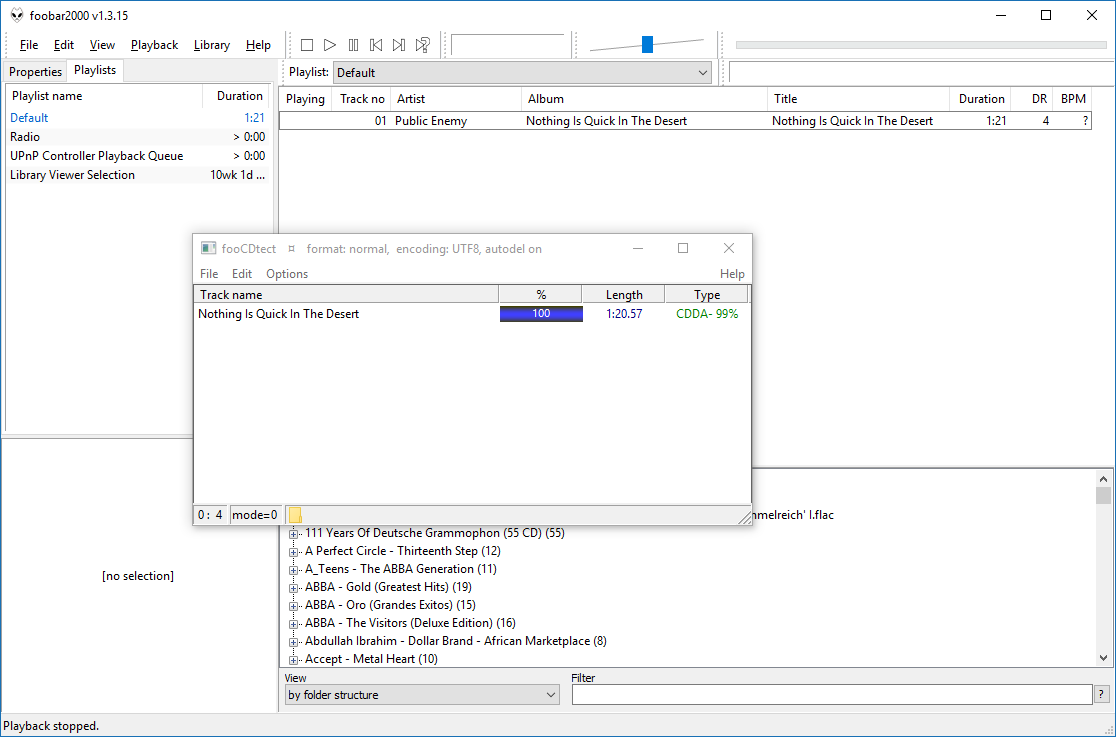Click the Pause button in toolbar
Image resolution: width=1116 pixels, height=737 pixels.
(x=353, y=45)
